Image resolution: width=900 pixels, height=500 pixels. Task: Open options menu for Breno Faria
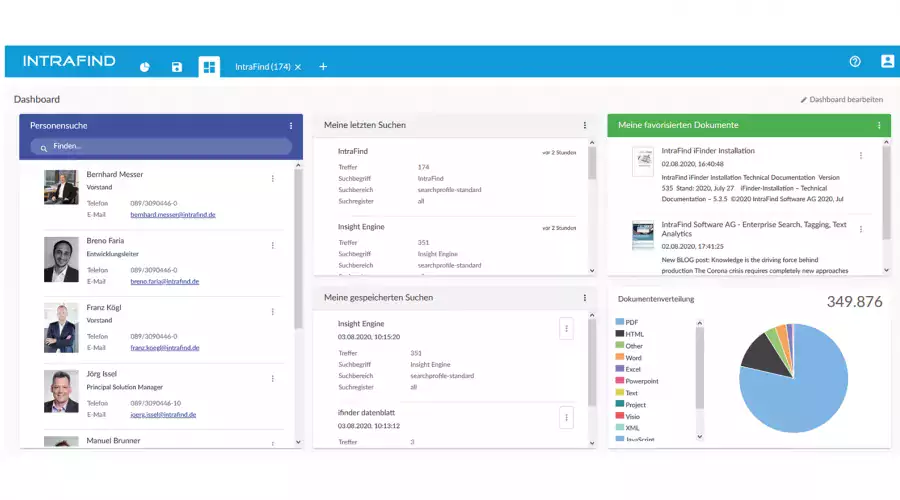(x=273, y=245)
